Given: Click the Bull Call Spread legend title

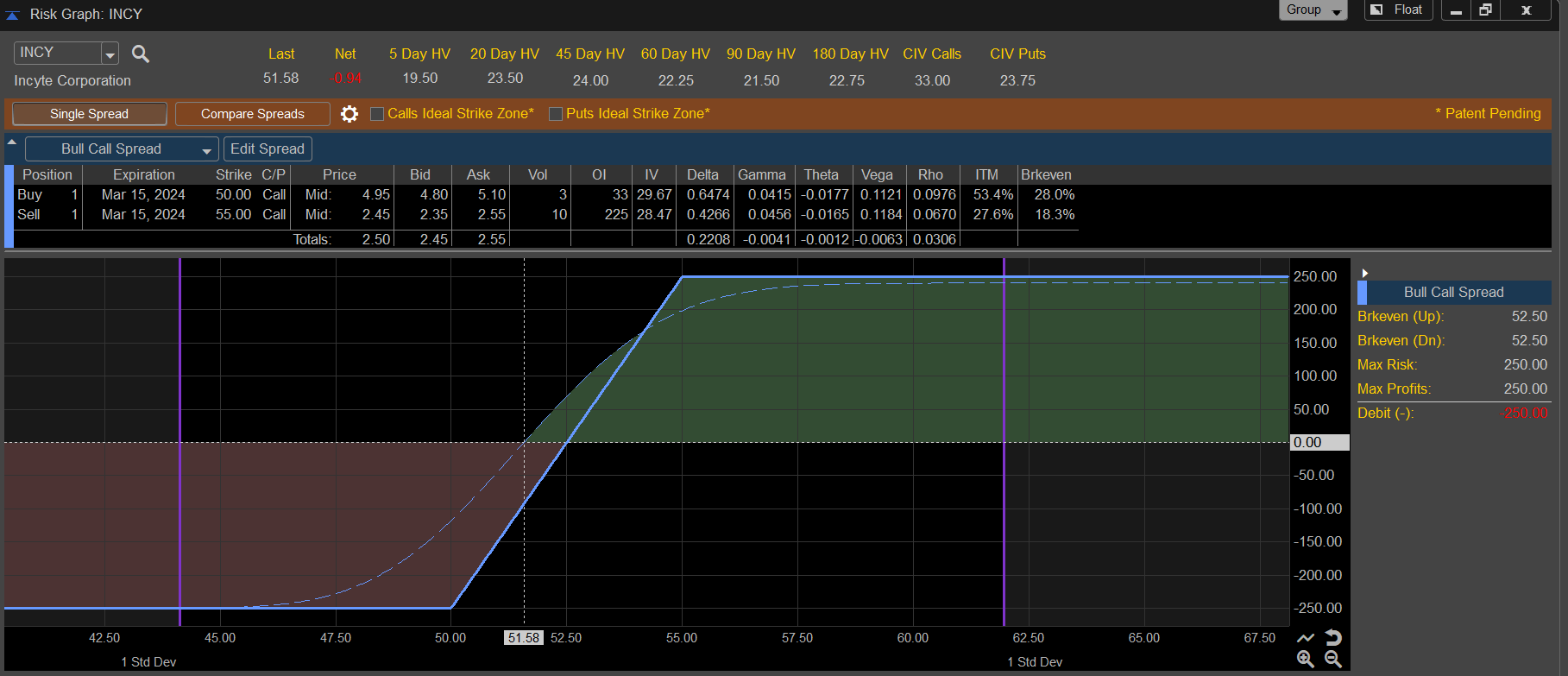Looking at the screenshot, I should (1454, 293).
